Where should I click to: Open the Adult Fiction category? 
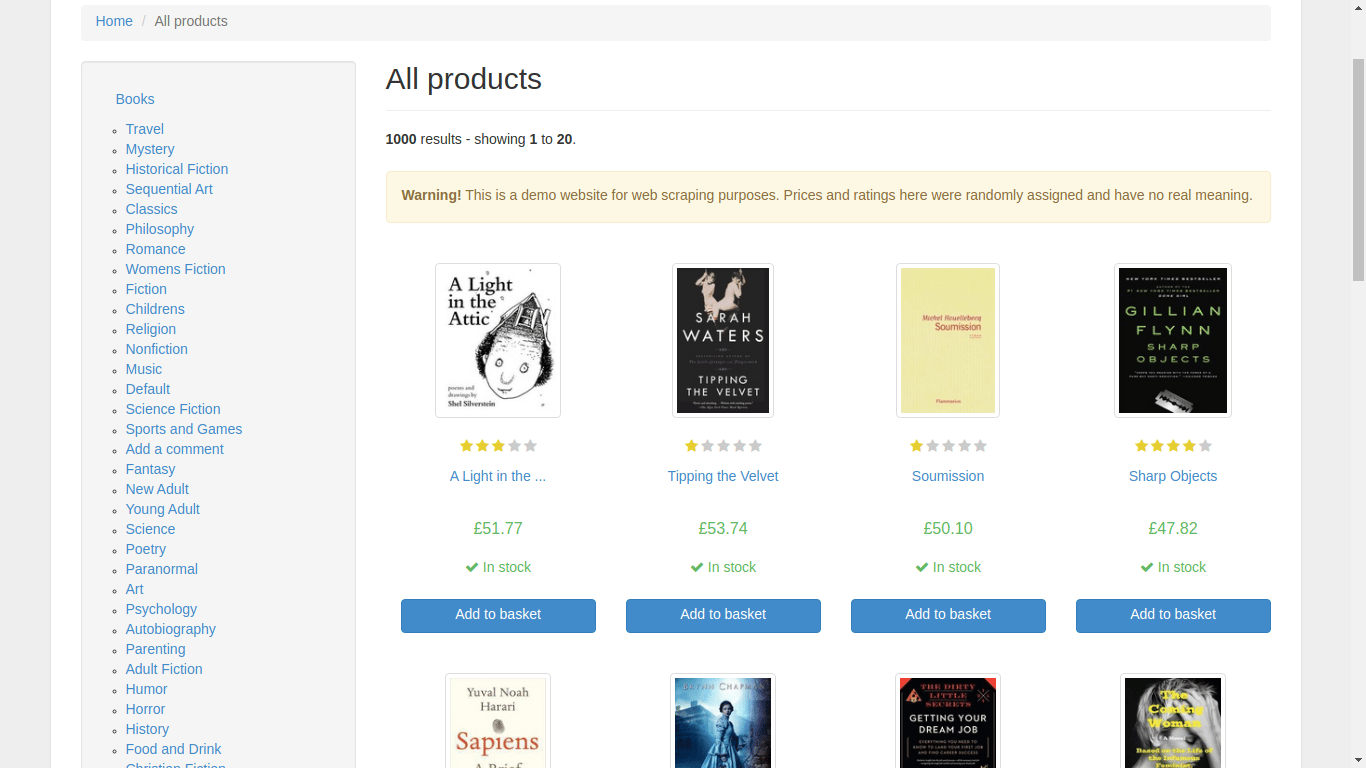(164, 669)
